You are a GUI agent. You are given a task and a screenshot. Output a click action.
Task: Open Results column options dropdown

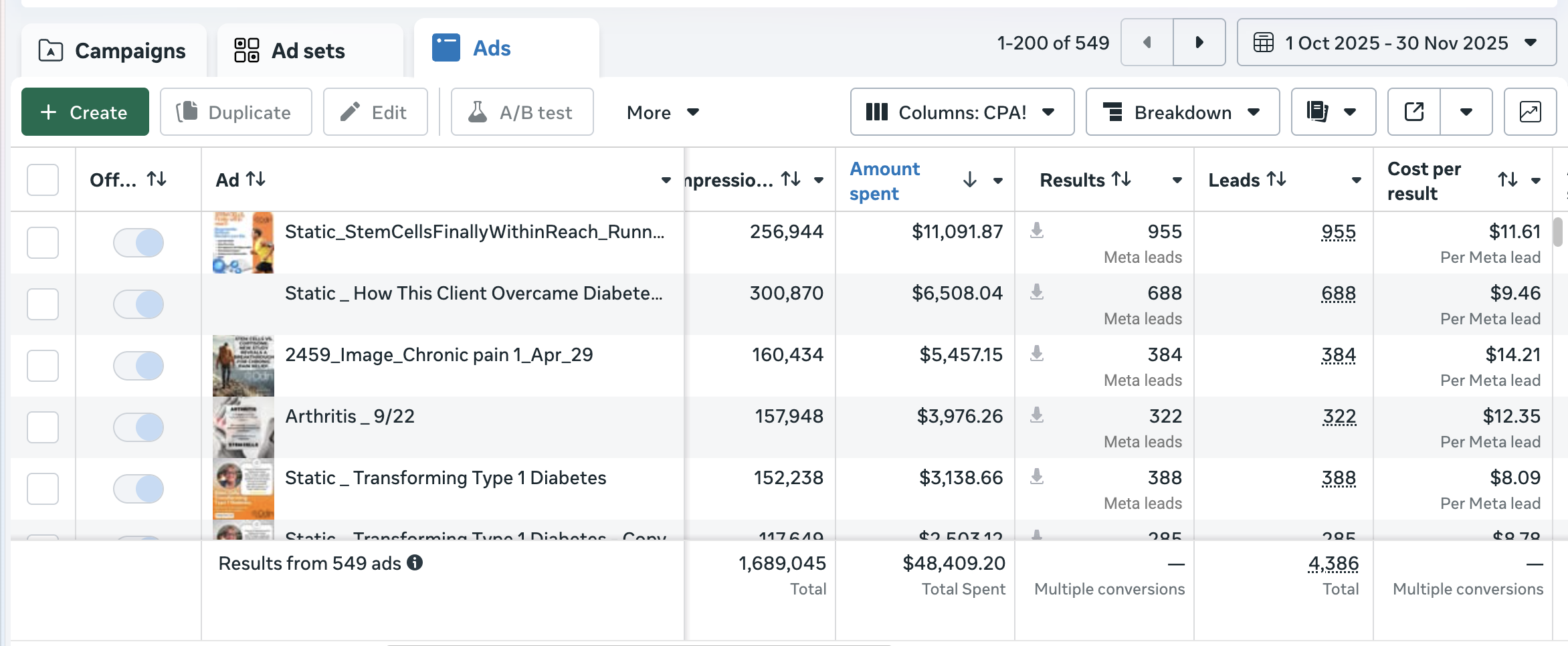1177,180
